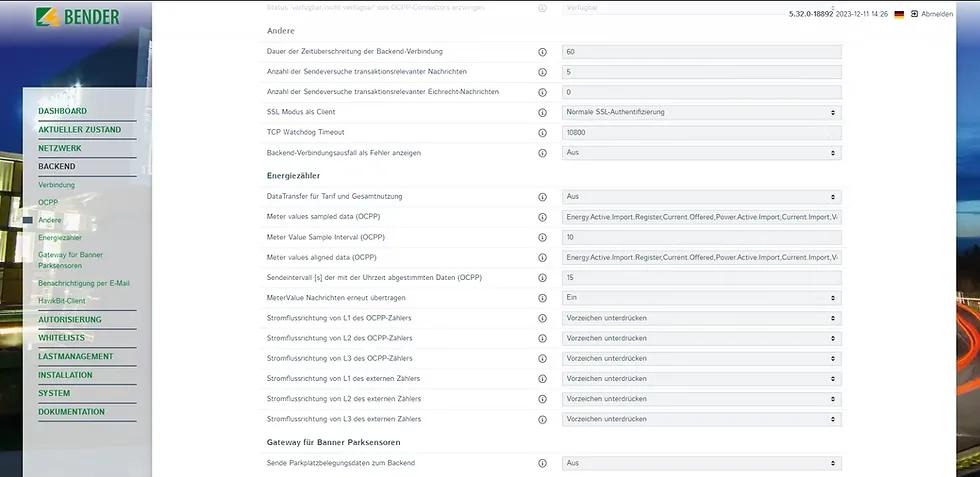This screenshot has height=477, width=980.
Task: Open Stromflussrichtung L1 externer Zähler dropdown
Action: (x=701, y=379)
